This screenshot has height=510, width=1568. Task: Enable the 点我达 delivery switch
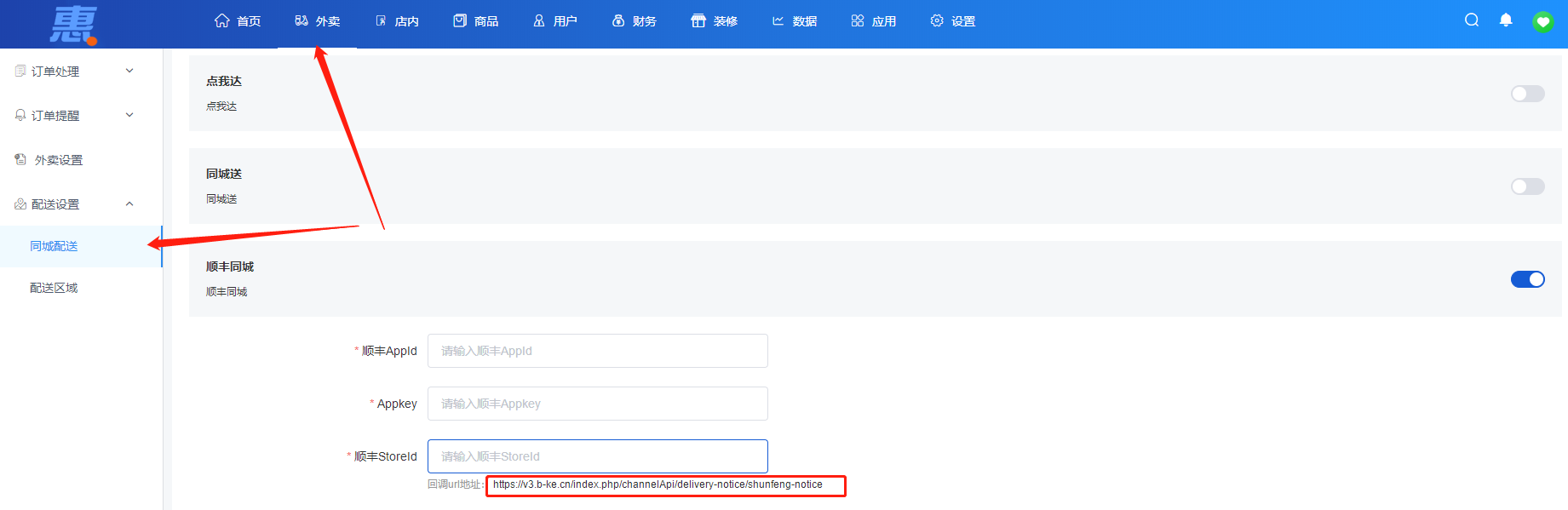(1528, 94)
